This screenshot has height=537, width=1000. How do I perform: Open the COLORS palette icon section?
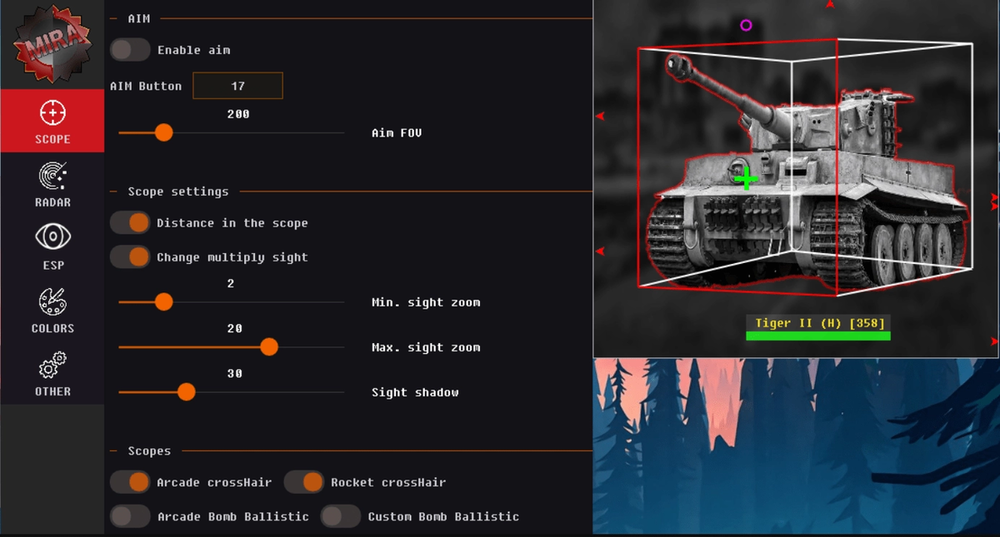click(52, 302)
